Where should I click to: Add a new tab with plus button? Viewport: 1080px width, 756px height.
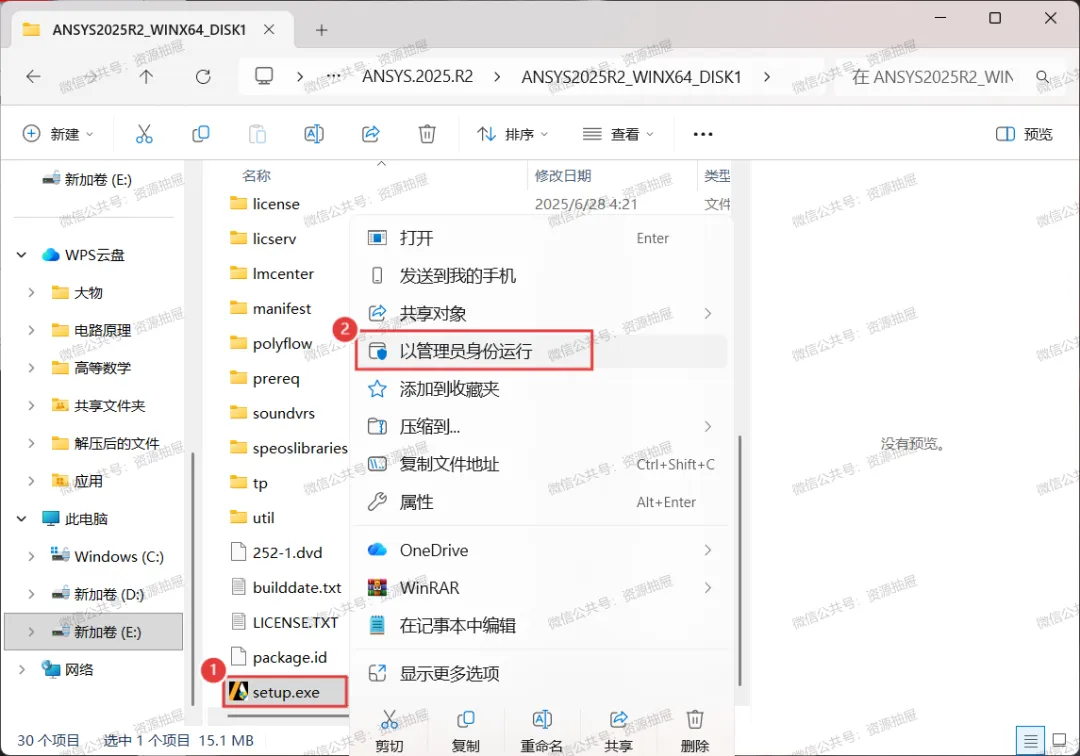click(322, 30)
